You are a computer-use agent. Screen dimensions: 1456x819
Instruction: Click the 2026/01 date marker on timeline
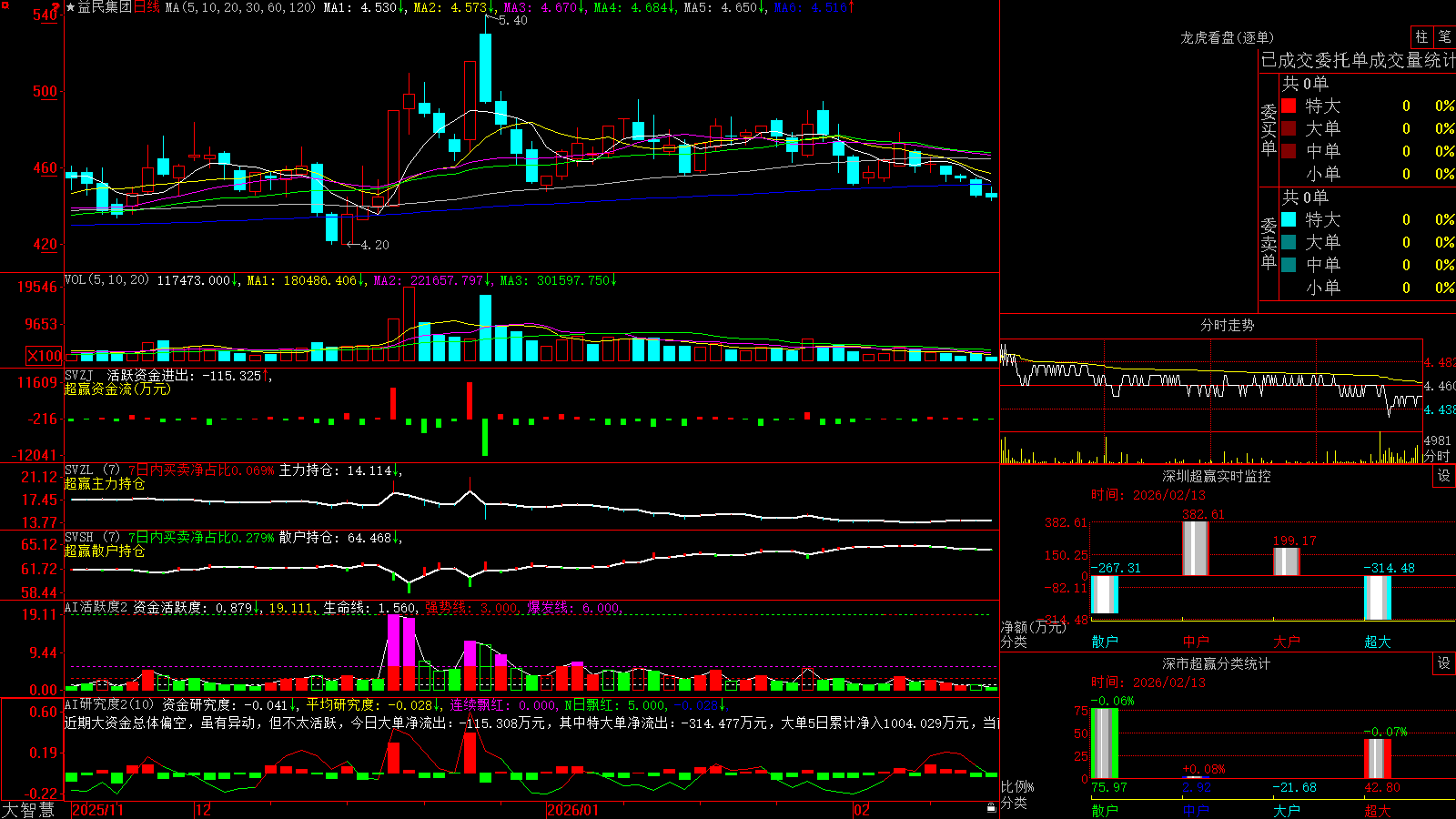pyautogui.click(x=572, y=810)
